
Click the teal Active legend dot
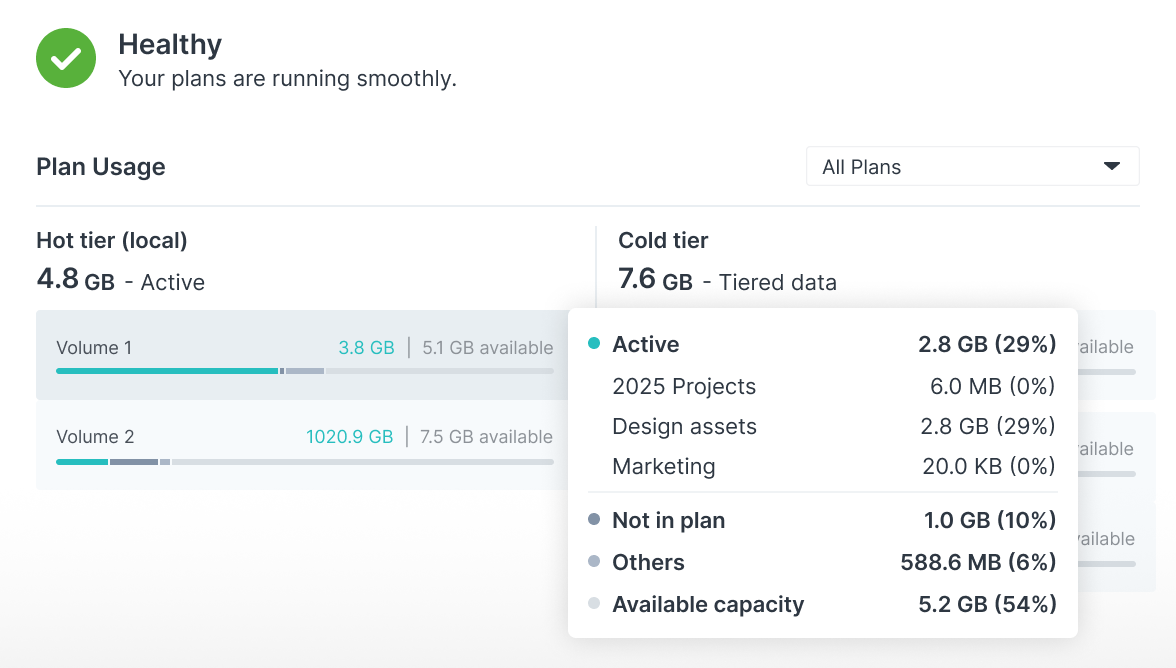coord(594,344)
